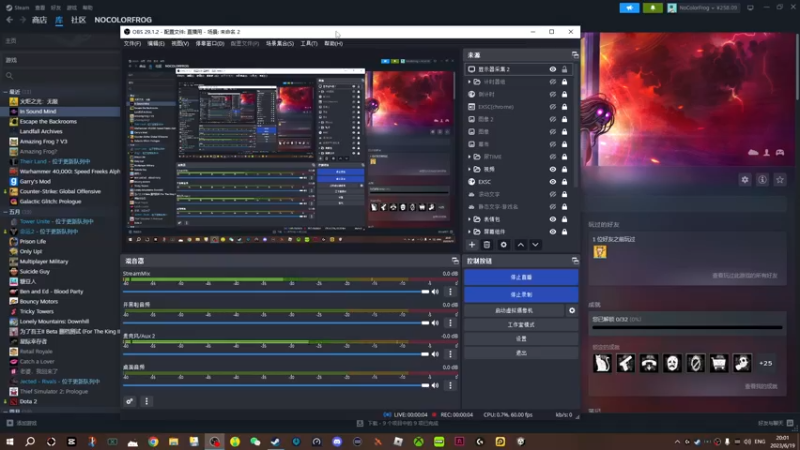800x450 pixels.
Task: Pop out the Sources dock panel
Action: [x=575, y=55]
